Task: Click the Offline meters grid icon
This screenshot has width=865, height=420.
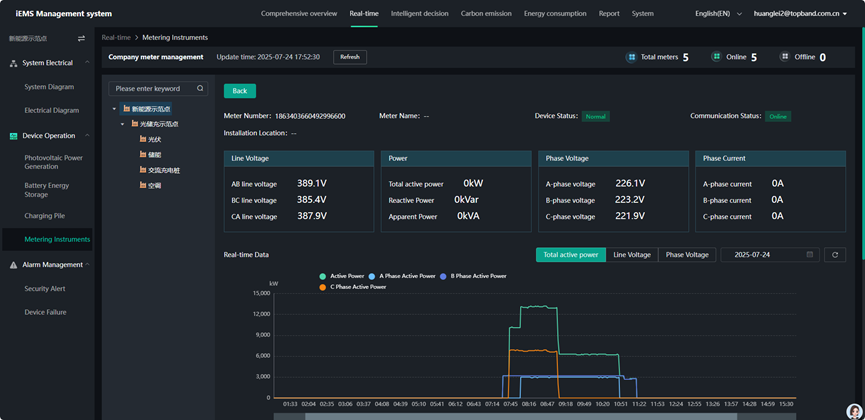Action: coord(784,56)
